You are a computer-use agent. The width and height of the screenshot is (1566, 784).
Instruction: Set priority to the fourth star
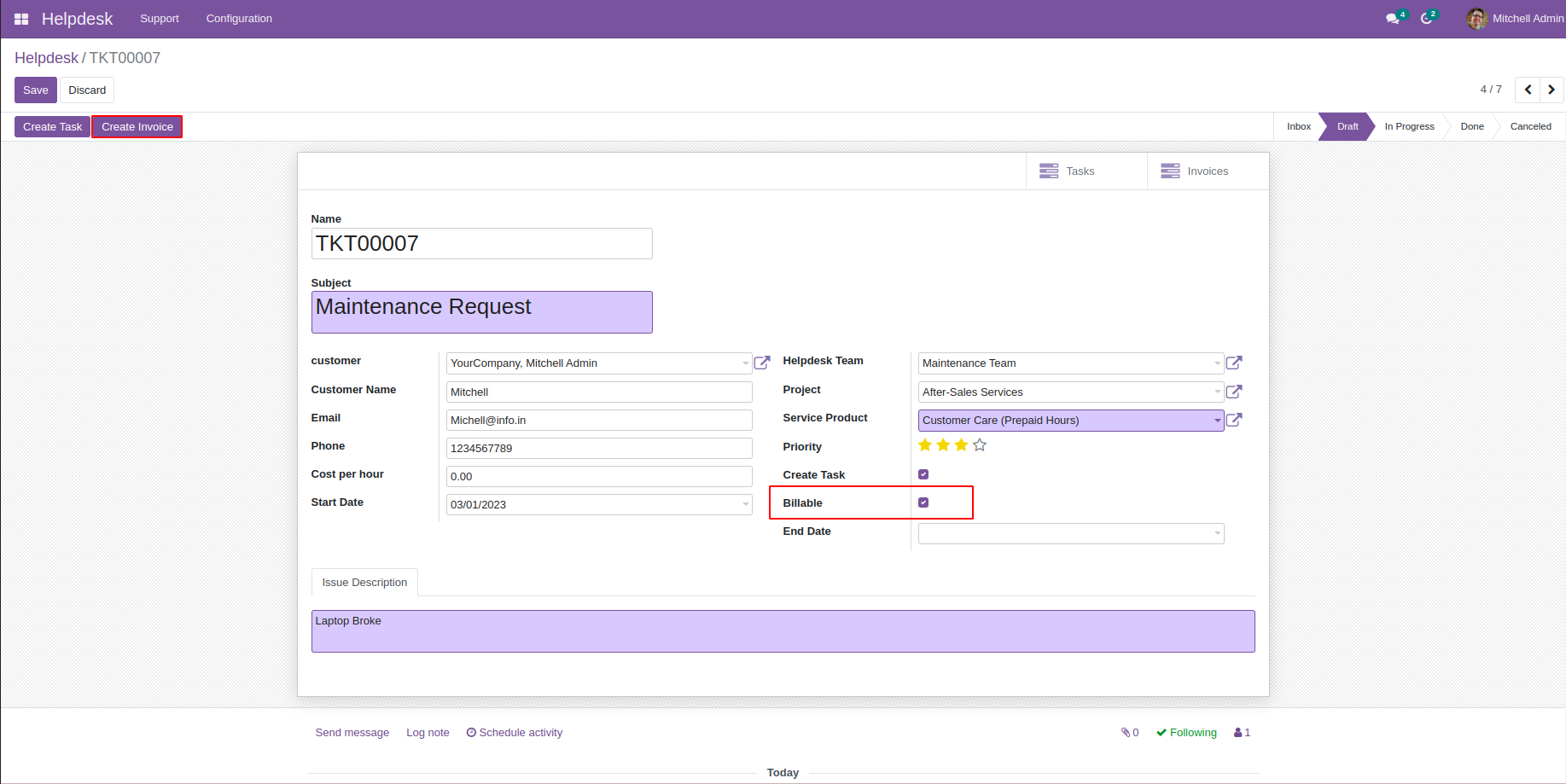[x=980, y=445]
